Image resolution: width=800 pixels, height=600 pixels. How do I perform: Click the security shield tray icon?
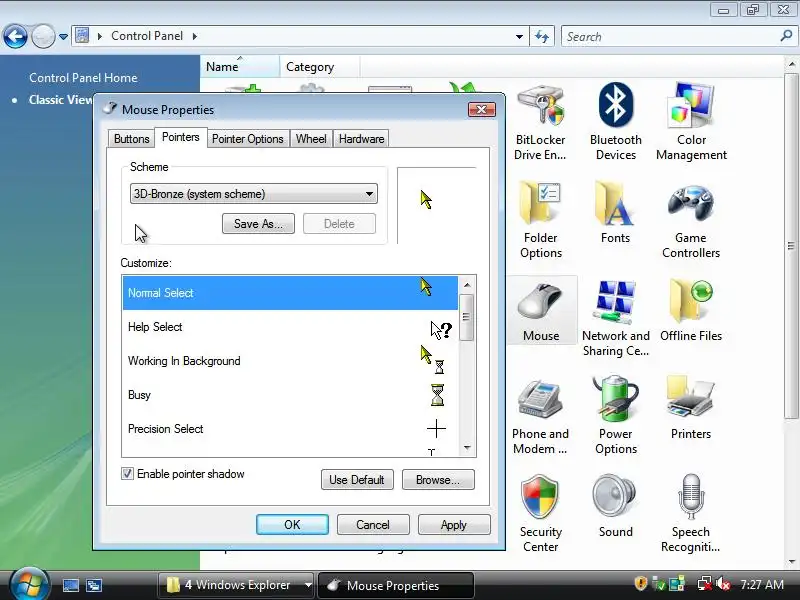point(641,583)
